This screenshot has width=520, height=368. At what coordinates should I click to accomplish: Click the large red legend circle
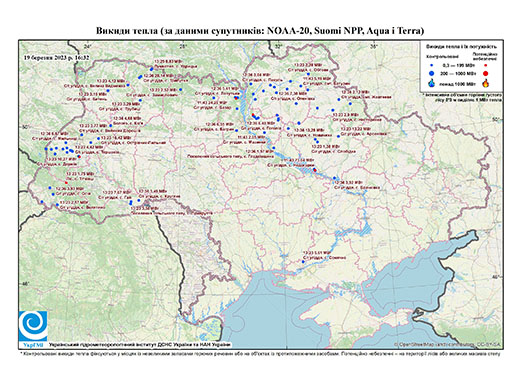pyautogui.click(x=486, y=73)
